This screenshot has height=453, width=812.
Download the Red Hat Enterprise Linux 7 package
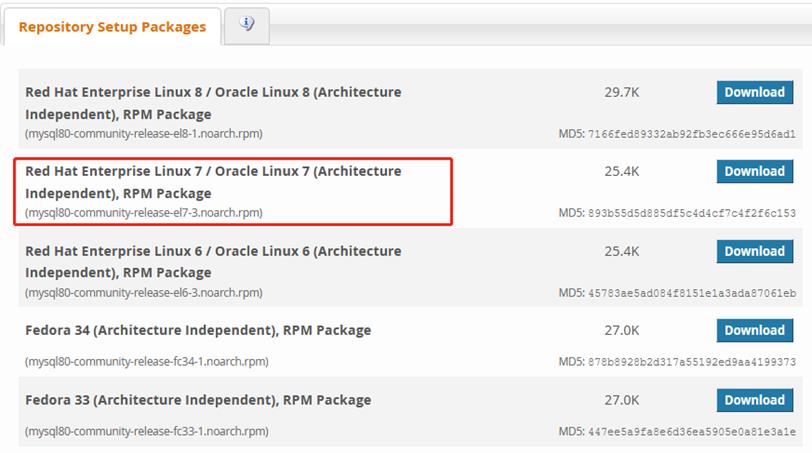755,171
